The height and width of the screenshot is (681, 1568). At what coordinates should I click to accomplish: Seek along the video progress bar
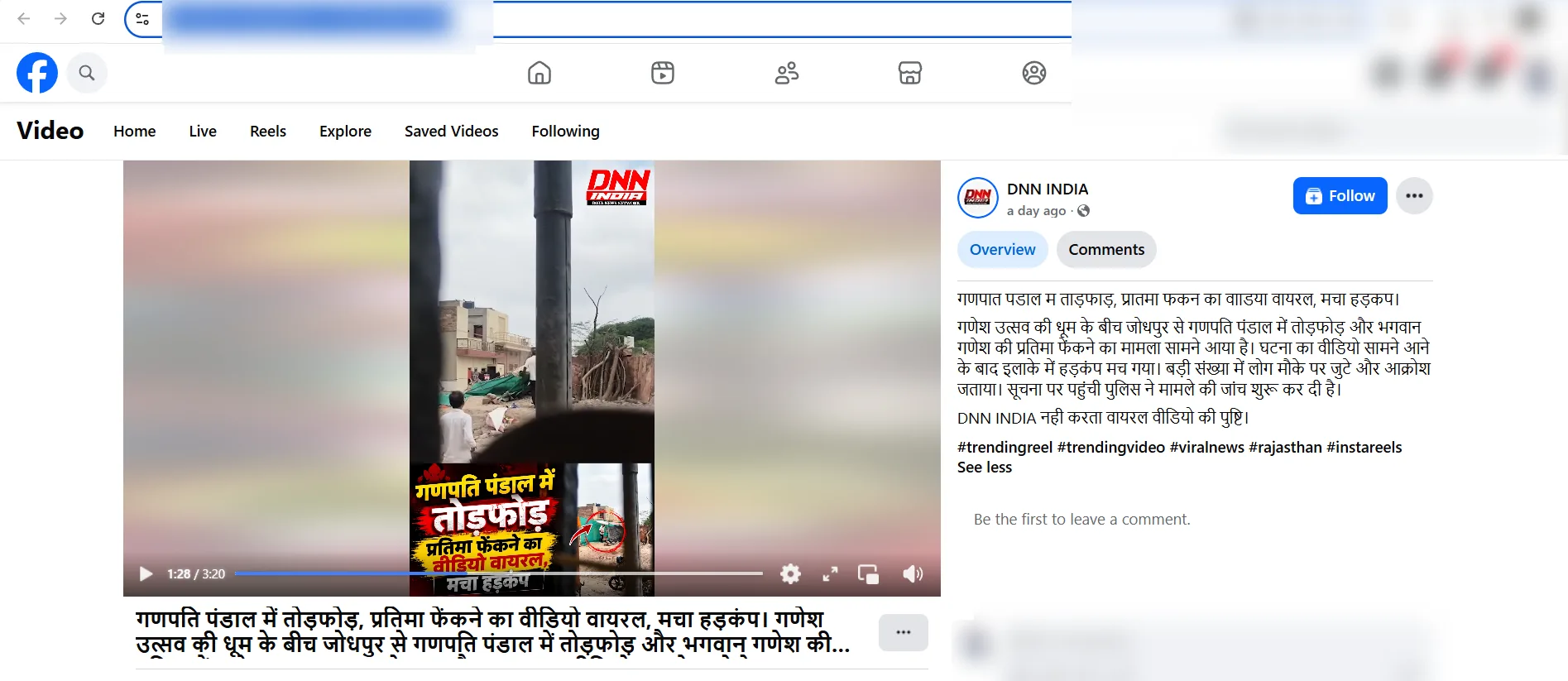pyautogui.click(x=498, y=573)
